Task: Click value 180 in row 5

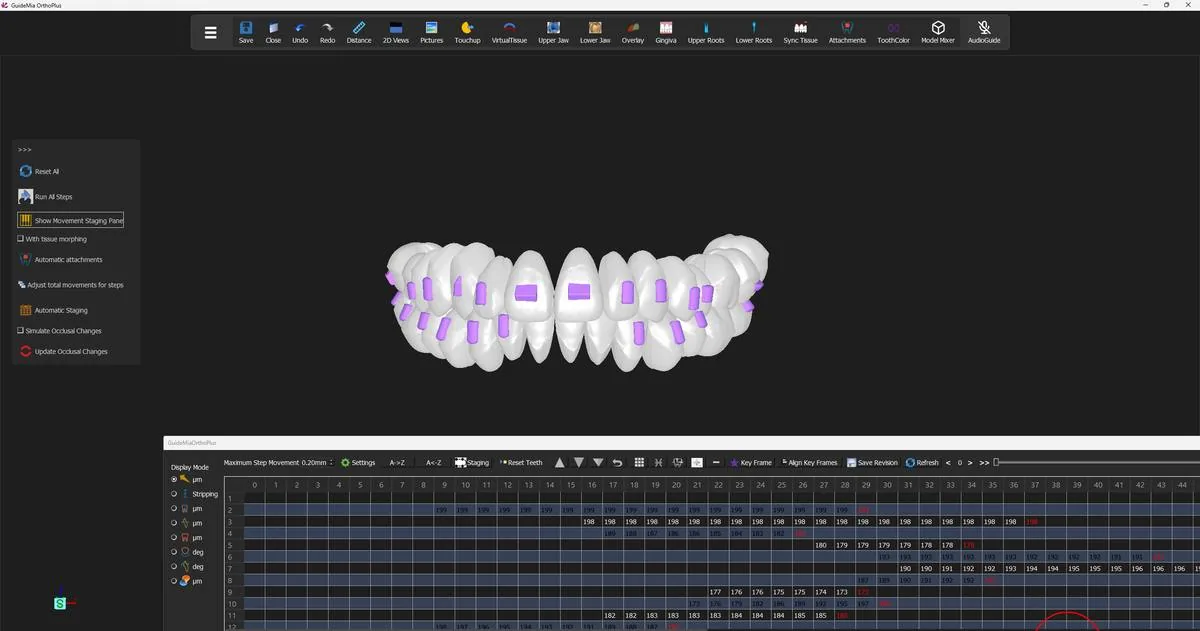Action: [x=821, y=545]
